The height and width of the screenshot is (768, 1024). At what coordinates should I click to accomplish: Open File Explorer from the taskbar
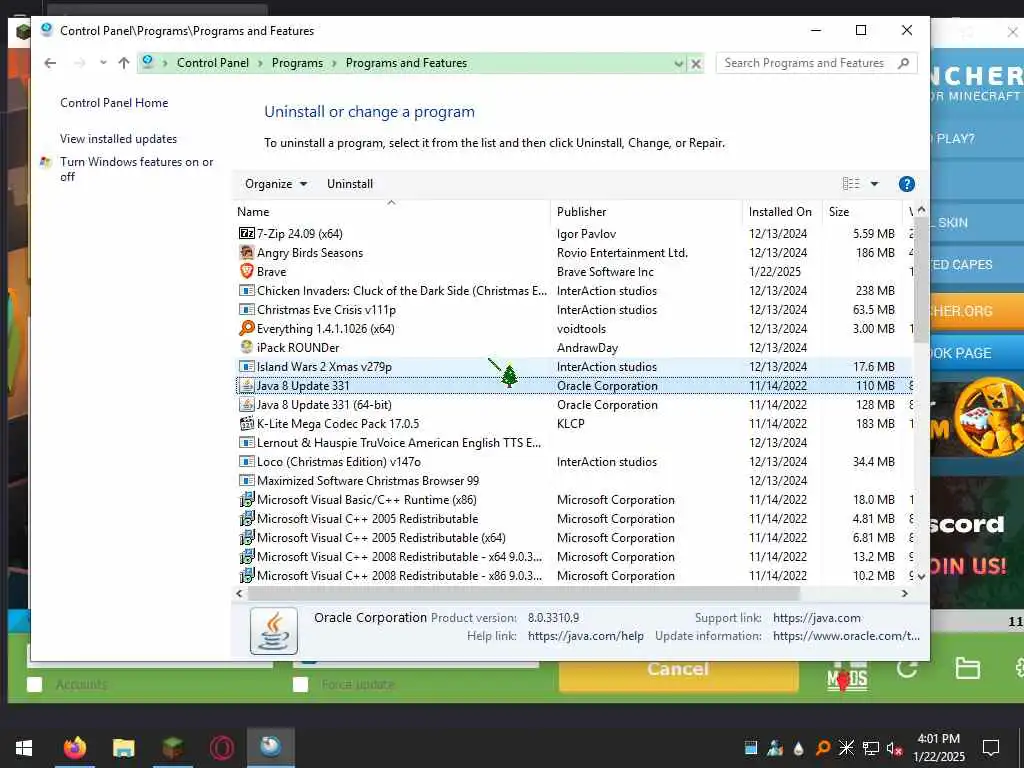click(123, 748)
